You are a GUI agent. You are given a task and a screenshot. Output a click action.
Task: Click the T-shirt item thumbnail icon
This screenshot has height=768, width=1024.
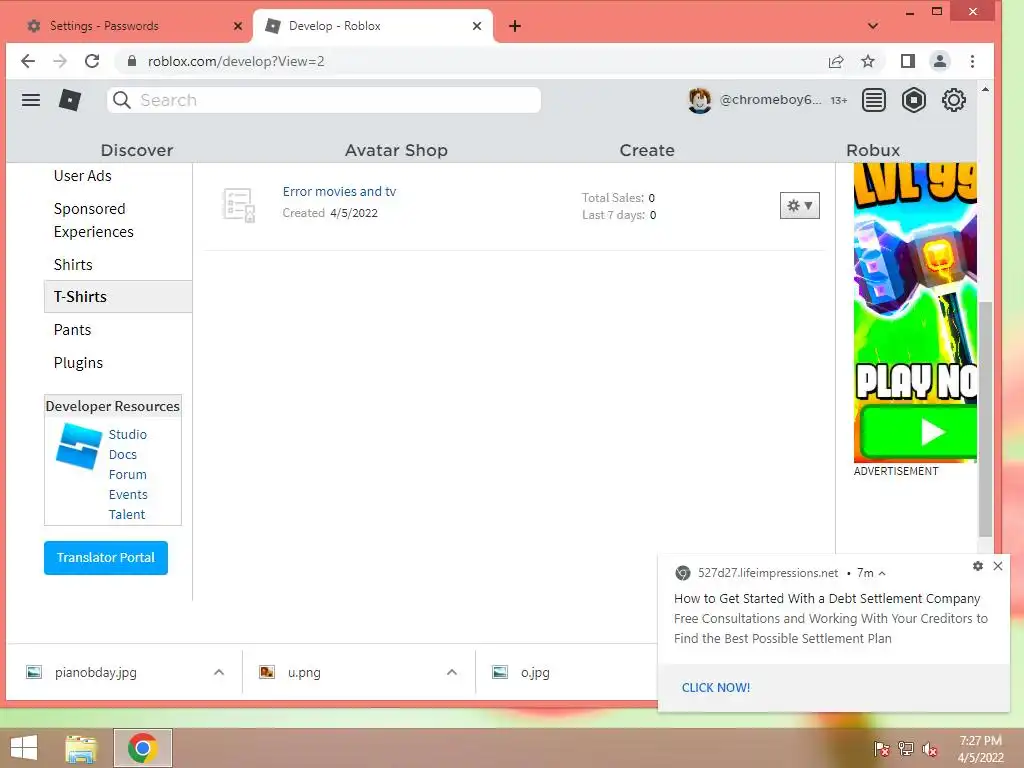click(x=239, y=205)
